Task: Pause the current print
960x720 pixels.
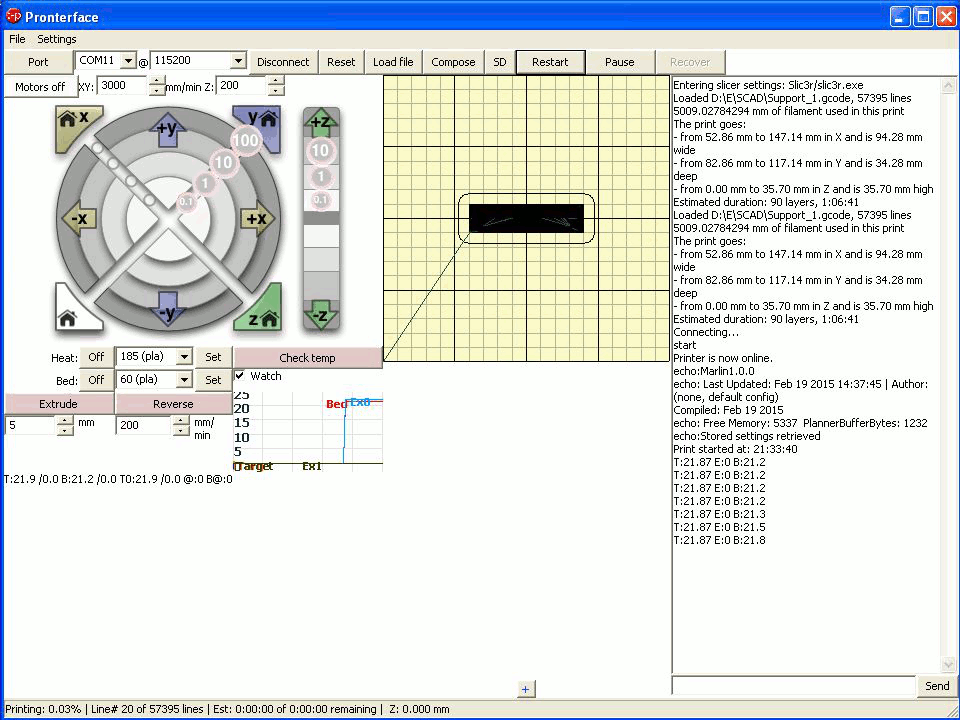Action: [619, 62]
